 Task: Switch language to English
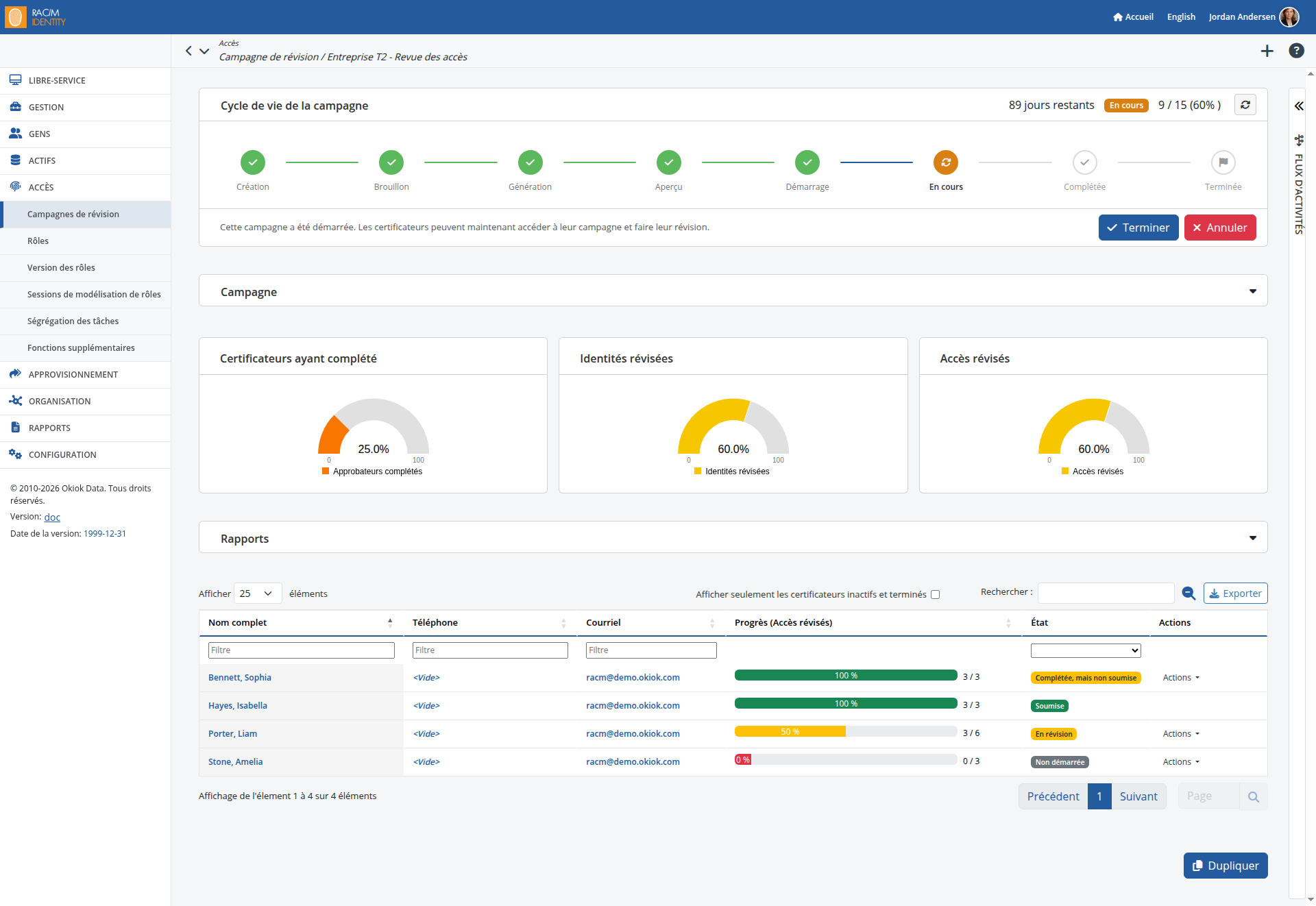pyautogui.click(x=1181, y=17)
